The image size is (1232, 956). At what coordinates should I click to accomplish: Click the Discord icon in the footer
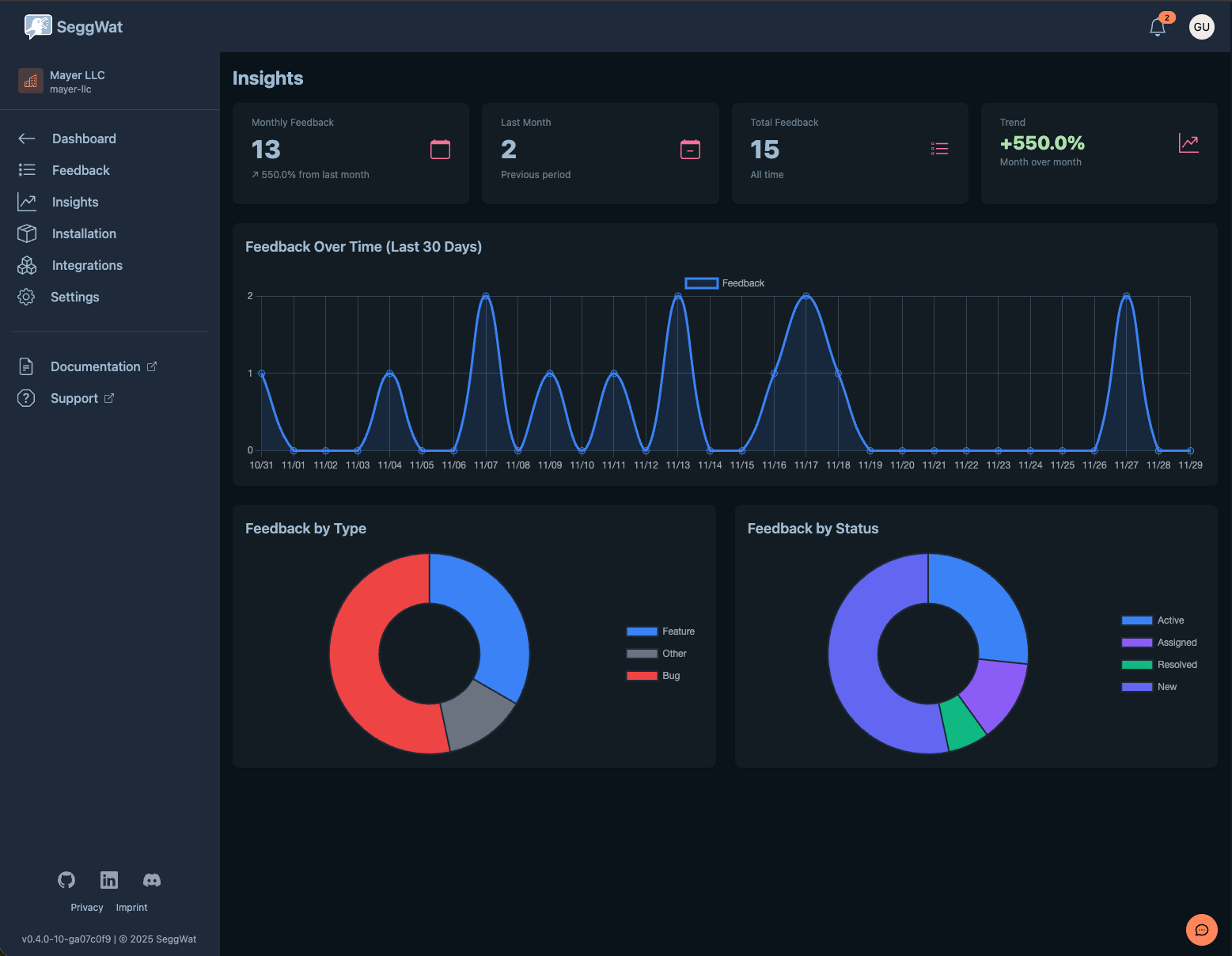(151, 879)
